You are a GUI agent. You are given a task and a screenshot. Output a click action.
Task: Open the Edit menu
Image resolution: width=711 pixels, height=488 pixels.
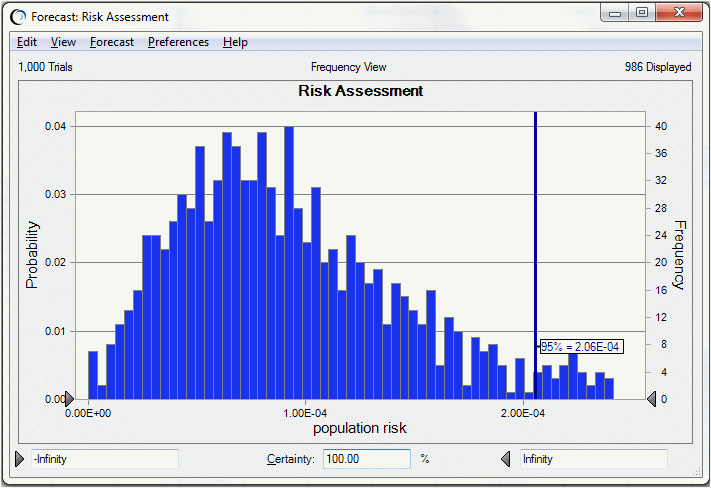click(x=27, y=42)
